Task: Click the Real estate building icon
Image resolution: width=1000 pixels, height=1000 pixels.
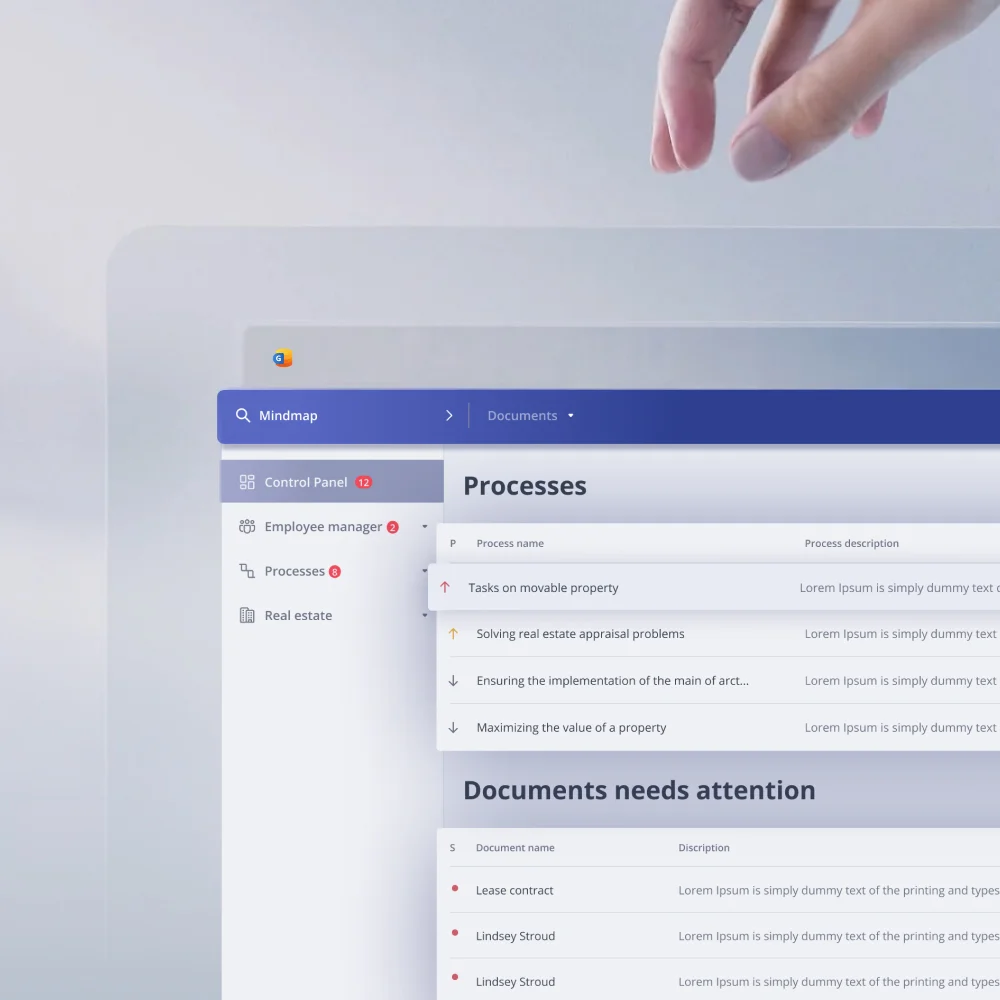Action: click(x=247, y=616)
